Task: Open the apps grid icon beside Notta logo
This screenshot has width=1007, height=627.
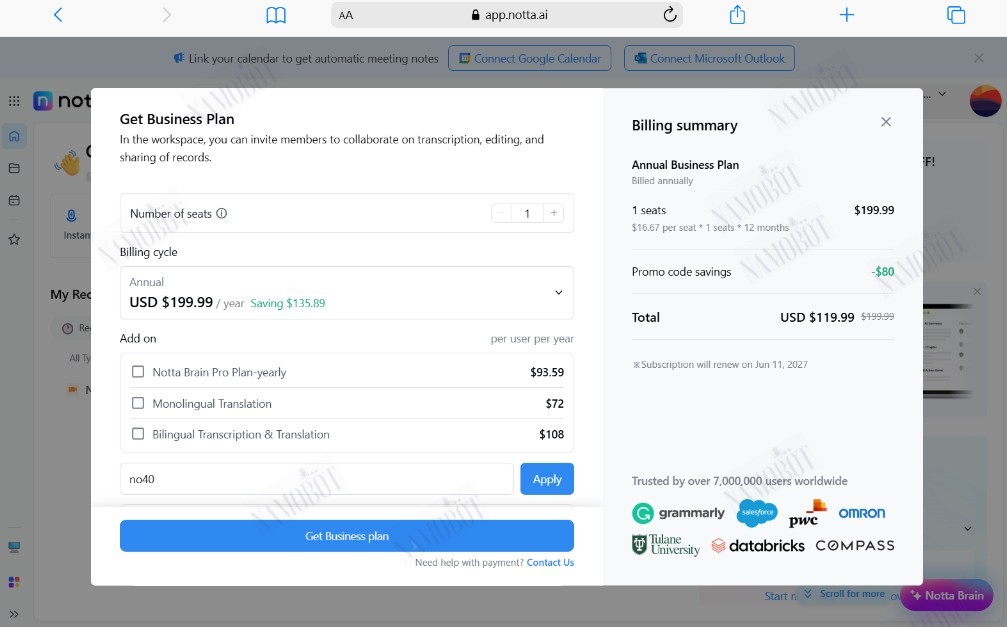Action: tap(14, 101)
